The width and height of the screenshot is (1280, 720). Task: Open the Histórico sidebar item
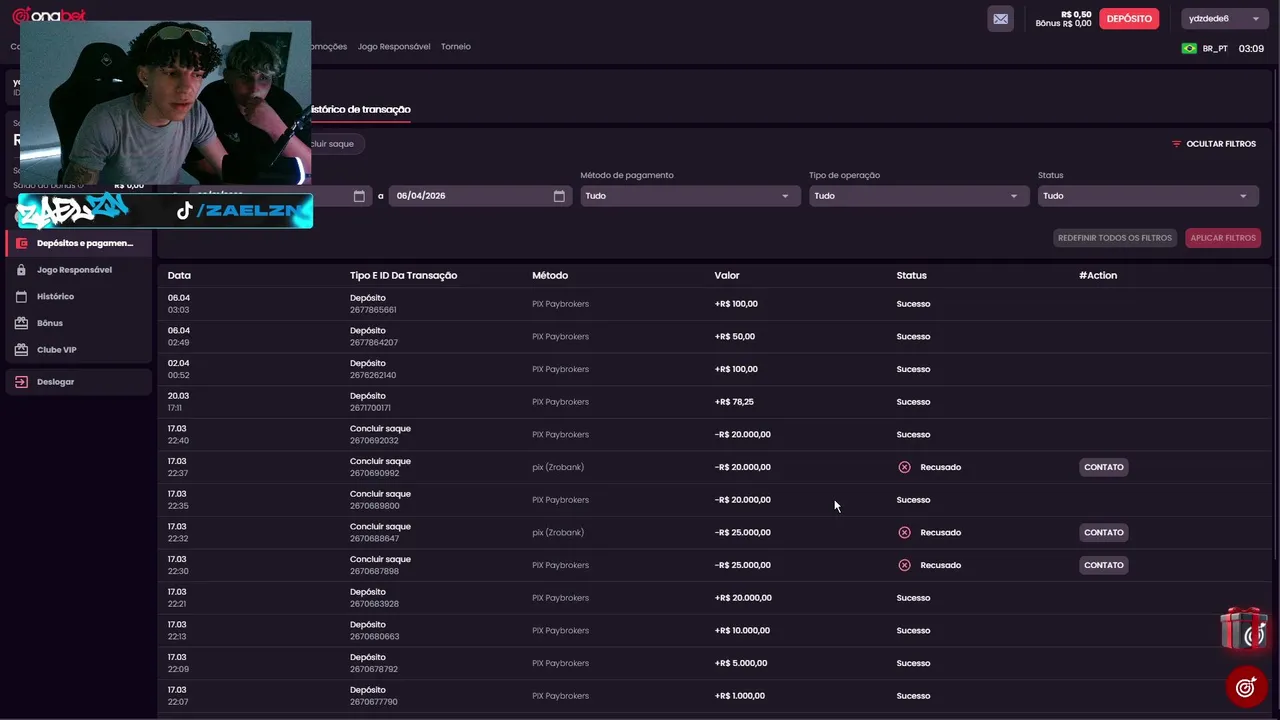(x=78, y=296)
